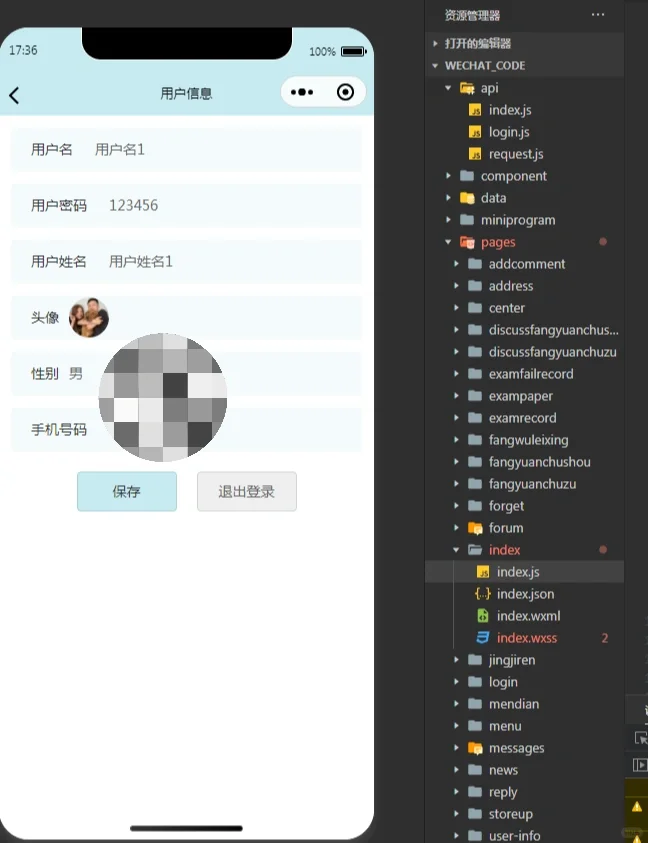
Task: Click the orange forum folder icon
Action: pos(475,528)
